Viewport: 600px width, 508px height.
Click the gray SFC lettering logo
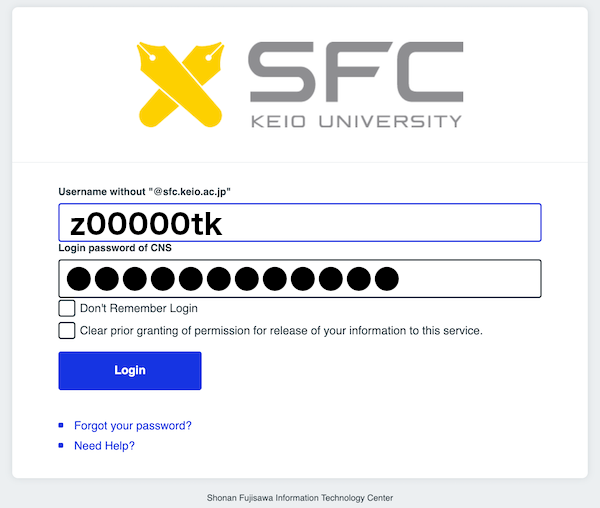tap(355, 69)
